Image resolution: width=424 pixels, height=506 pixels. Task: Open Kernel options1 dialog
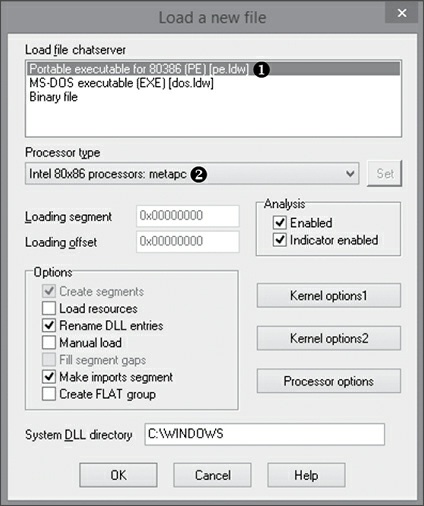tap(329, 296)
